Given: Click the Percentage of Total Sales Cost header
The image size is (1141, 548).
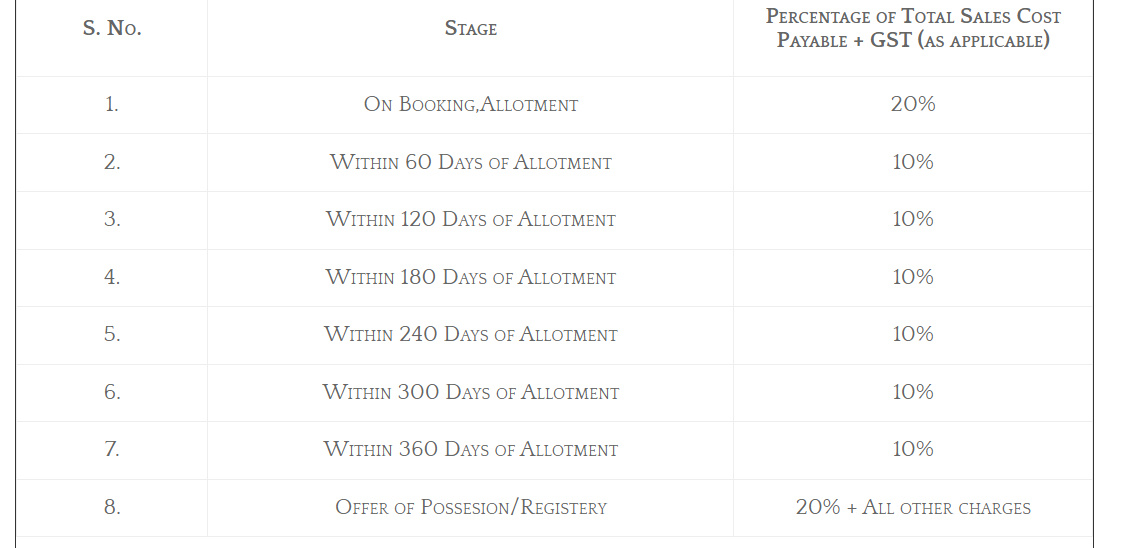Looking at the screenshot, I should pyautogui.click(x=913, y=29).
